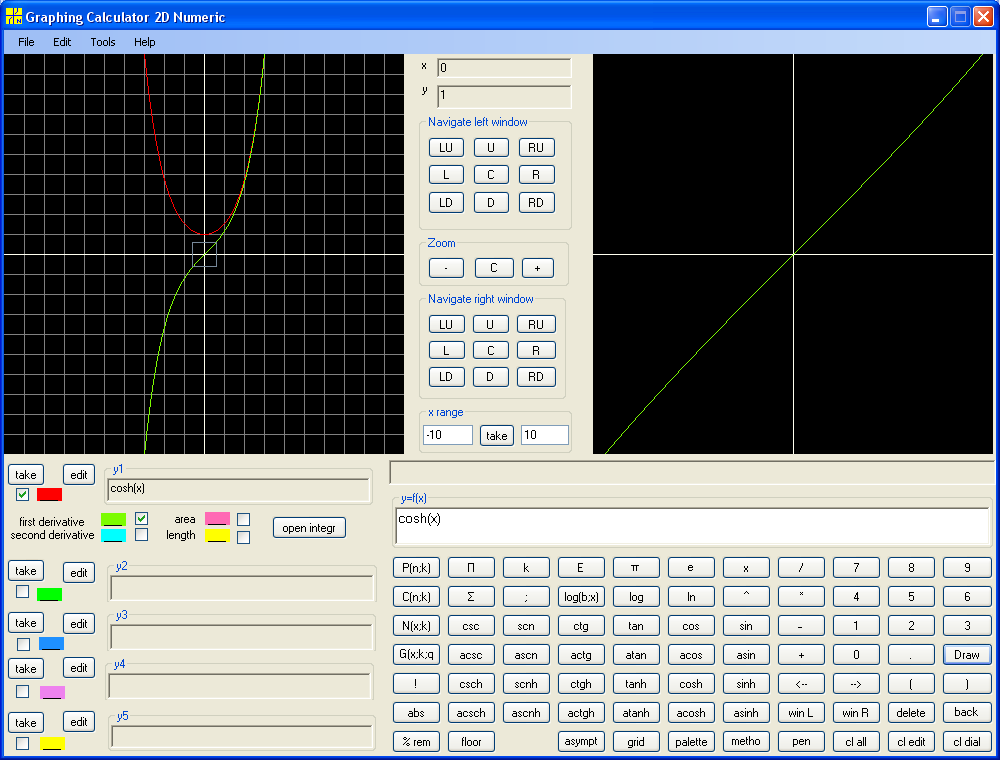
Task: Insert the Sigma summation key
Action: tap(471, 597)
